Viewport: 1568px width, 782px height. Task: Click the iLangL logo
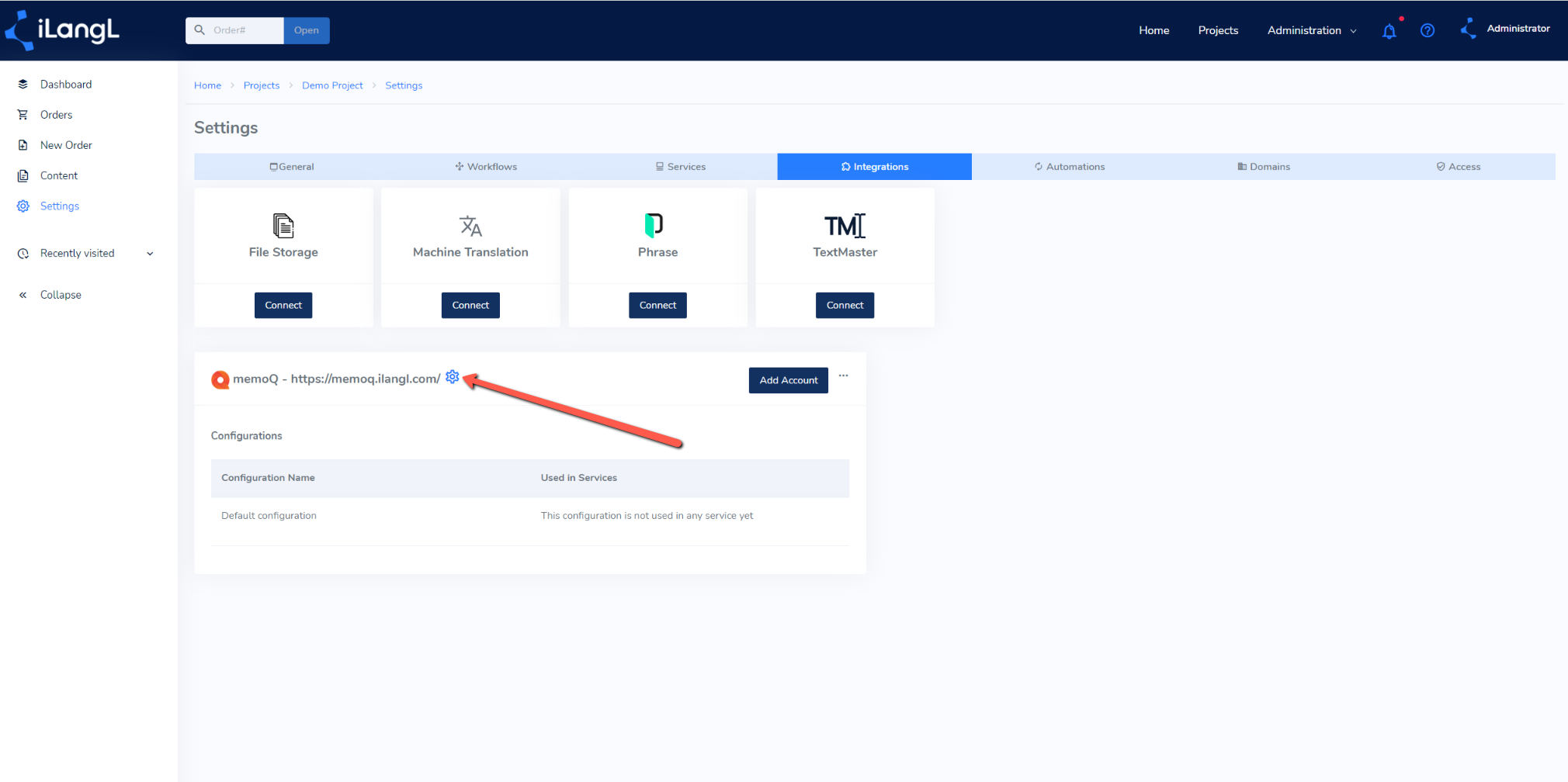62,30
